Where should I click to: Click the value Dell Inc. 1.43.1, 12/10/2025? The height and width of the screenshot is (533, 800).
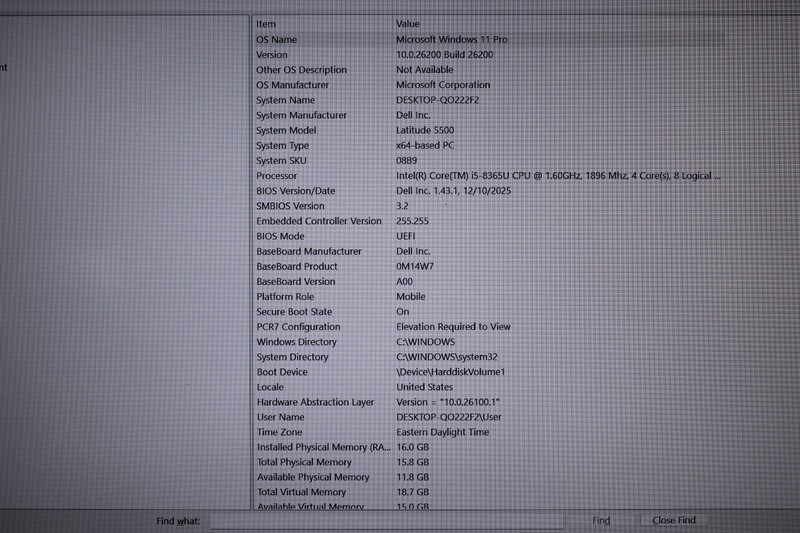pyautogui.click(x=453, y=191)
